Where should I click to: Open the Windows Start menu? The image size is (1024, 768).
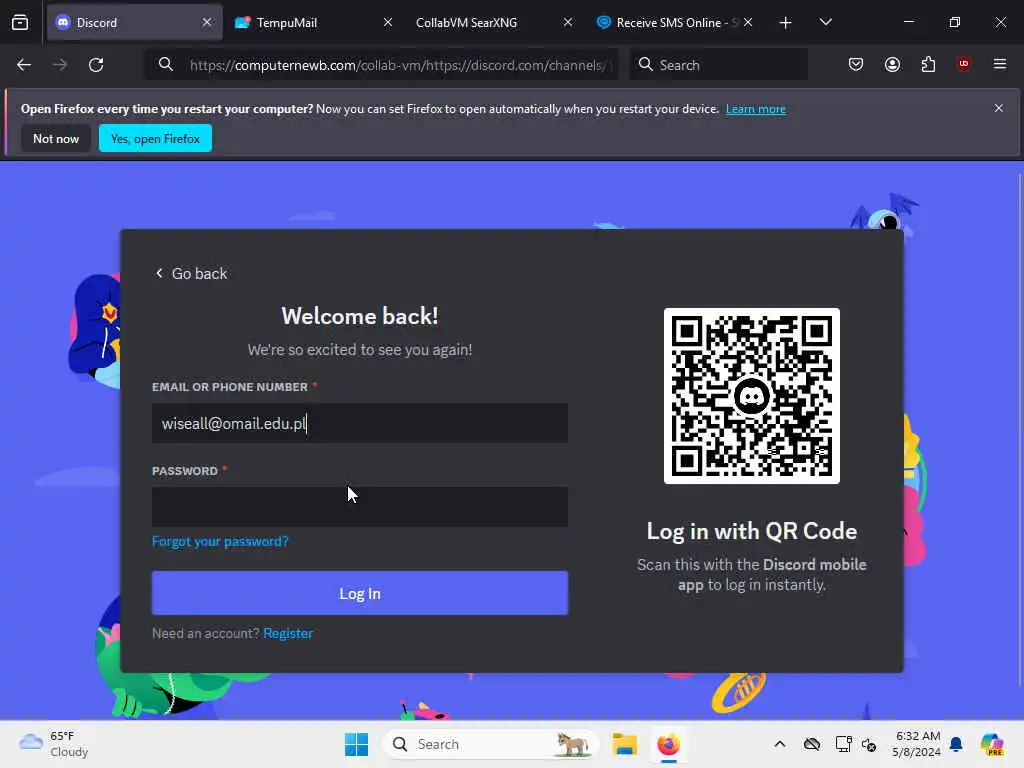click(356, 744)
